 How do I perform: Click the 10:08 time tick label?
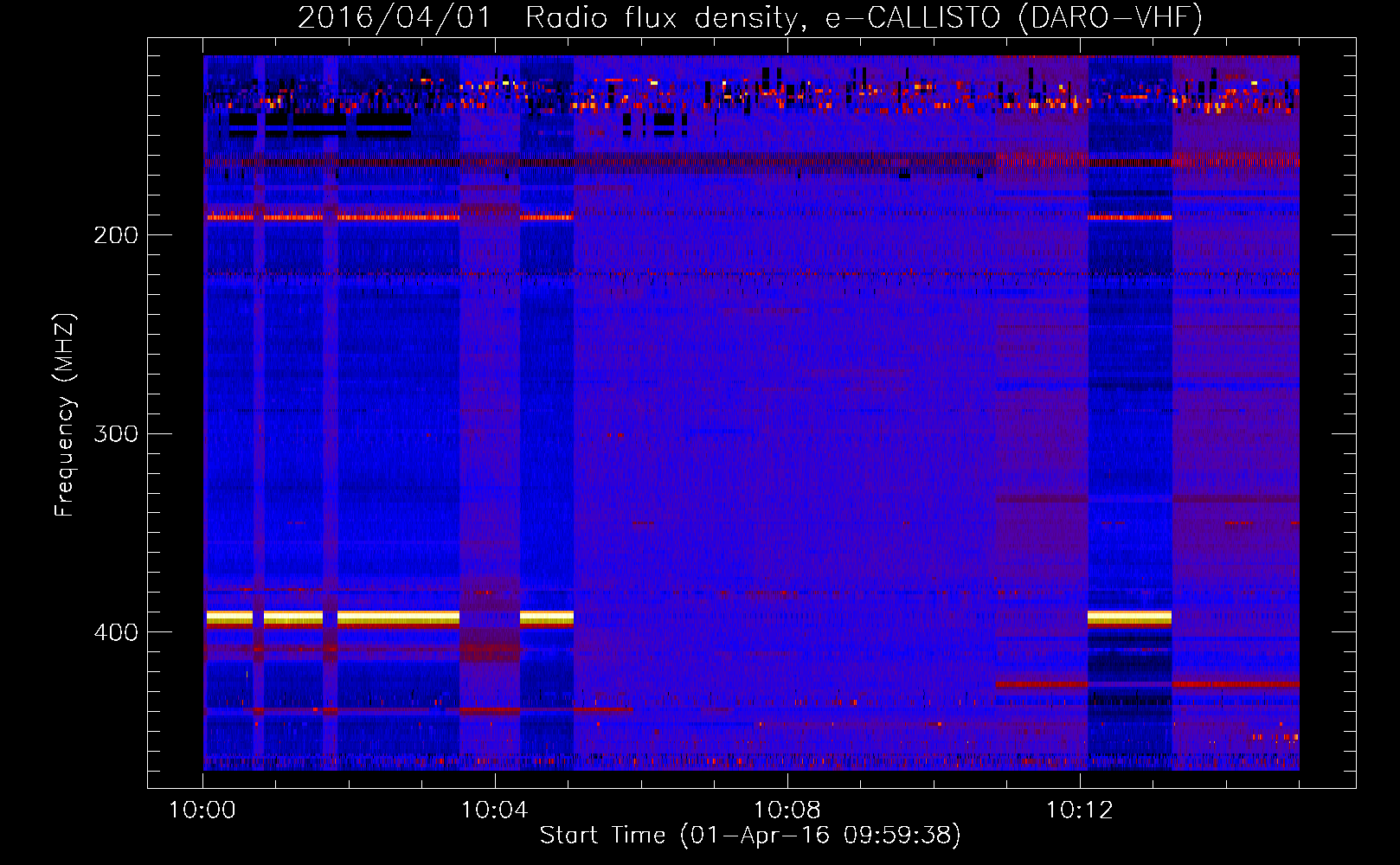pyautogui.click(x=787, y=811)
